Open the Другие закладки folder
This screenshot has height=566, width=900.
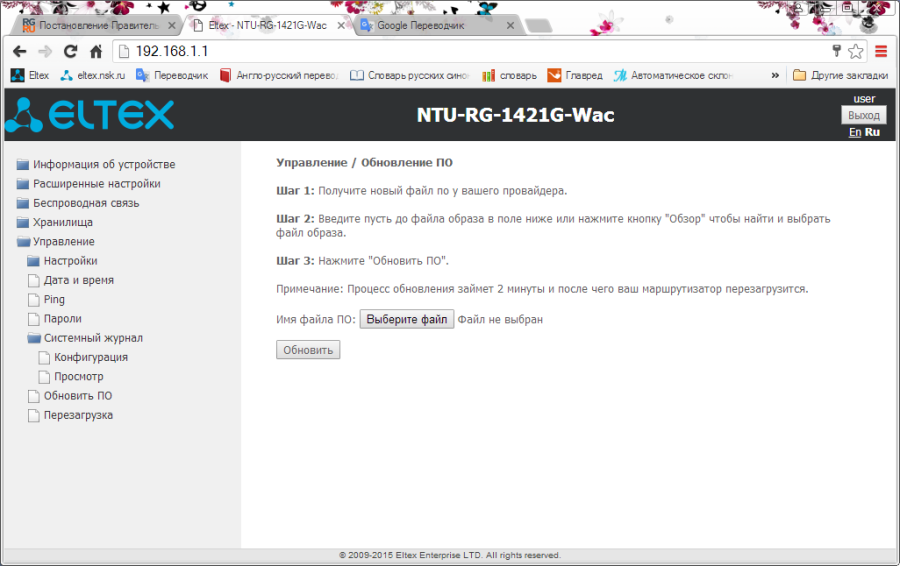pos(840,75)
